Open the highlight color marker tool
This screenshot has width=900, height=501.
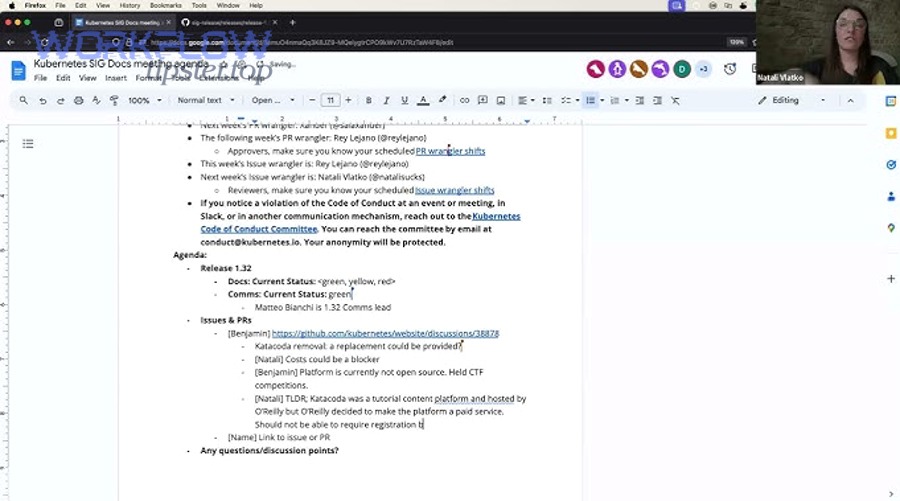[442, 100]
